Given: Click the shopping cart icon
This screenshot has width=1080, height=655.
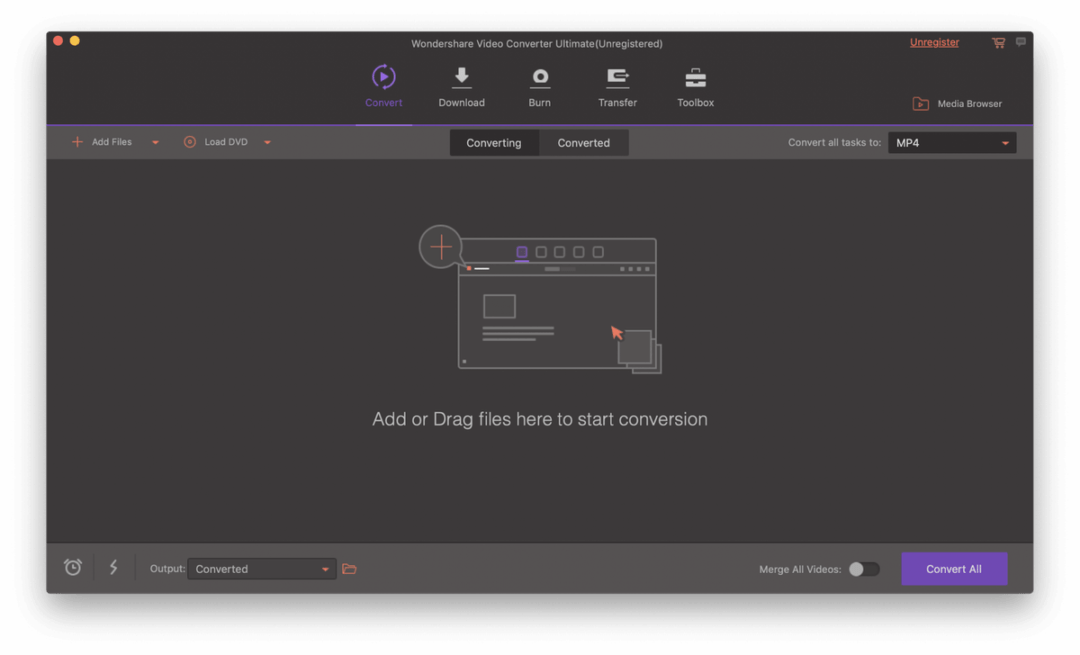Looking at the screenshot, I should (x=998, y=43).
